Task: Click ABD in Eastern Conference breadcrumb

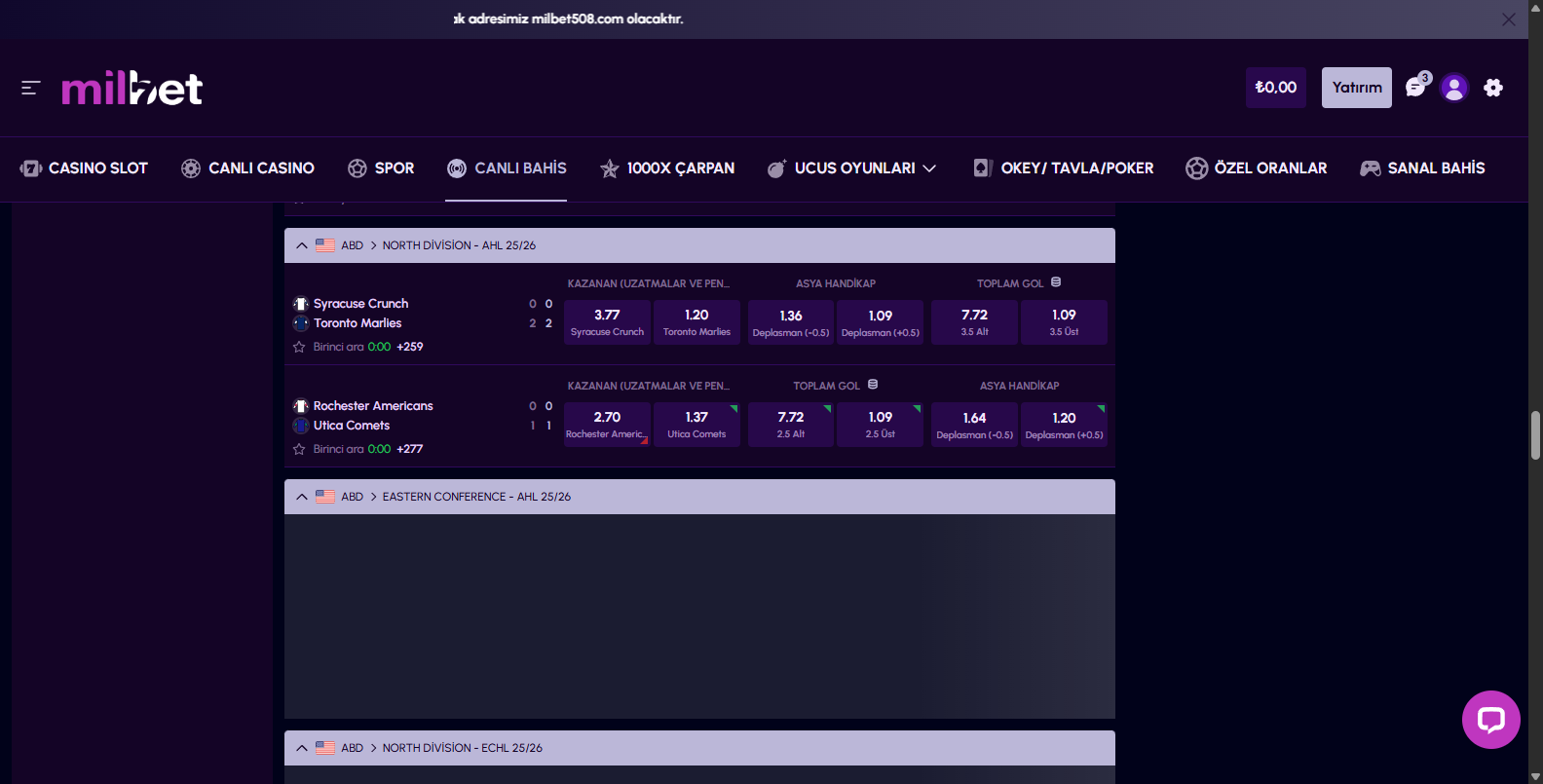Action: pyautogui.click(x=353, y=497)
